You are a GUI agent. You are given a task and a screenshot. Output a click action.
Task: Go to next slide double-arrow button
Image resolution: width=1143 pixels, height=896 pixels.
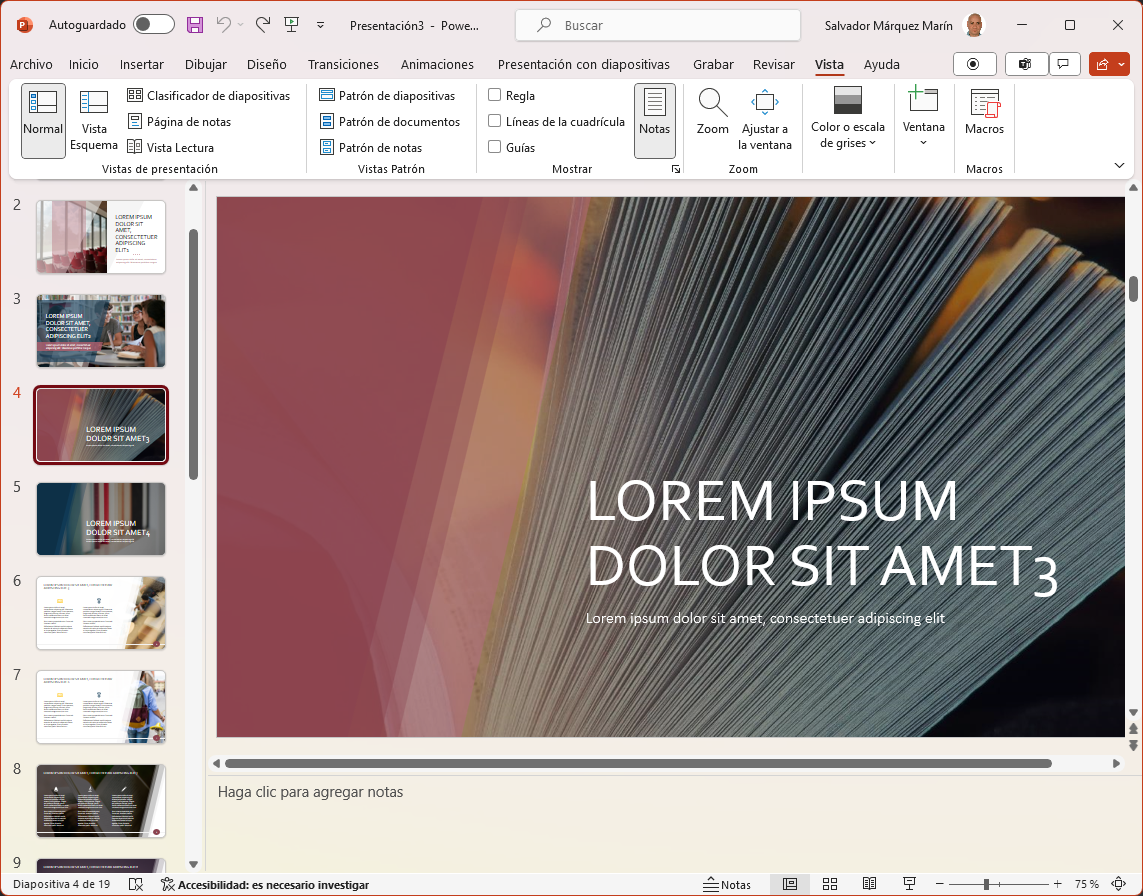coord(1133,745)
